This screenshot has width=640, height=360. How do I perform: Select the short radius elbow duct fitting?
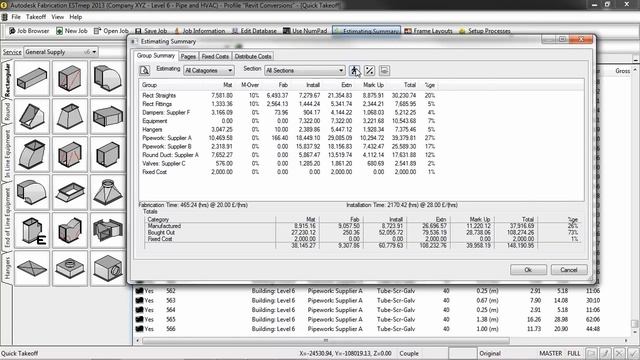[x=32, y=192]
